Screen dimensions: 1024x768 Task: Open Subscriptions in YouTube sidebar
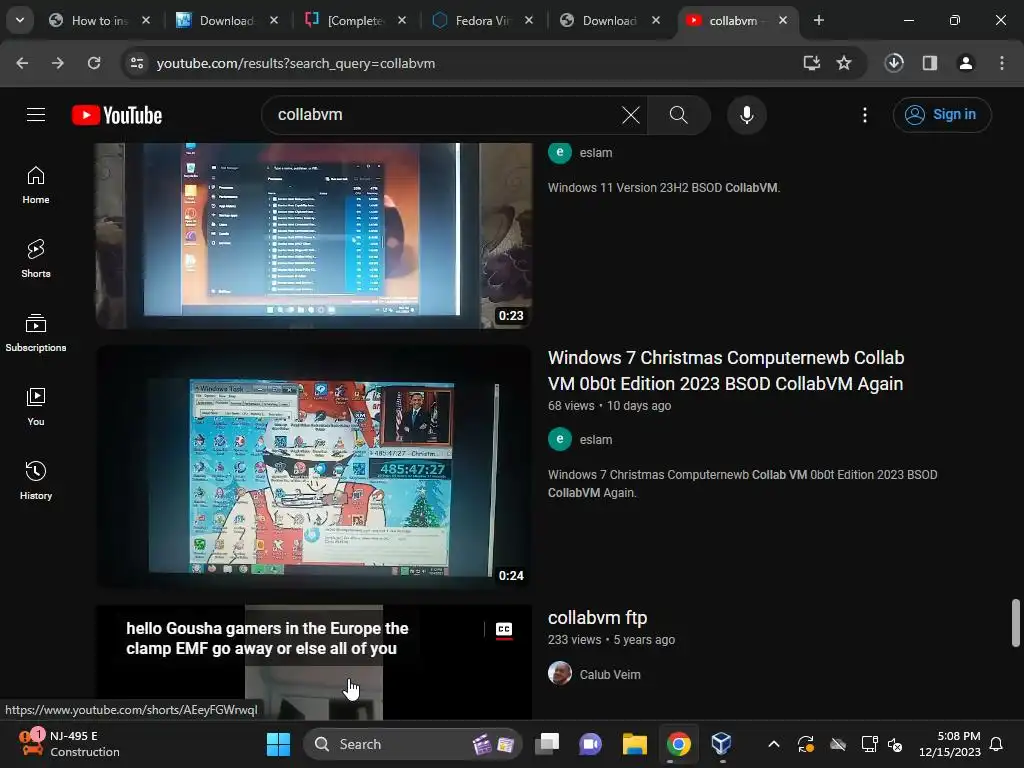tap(36, 333)
